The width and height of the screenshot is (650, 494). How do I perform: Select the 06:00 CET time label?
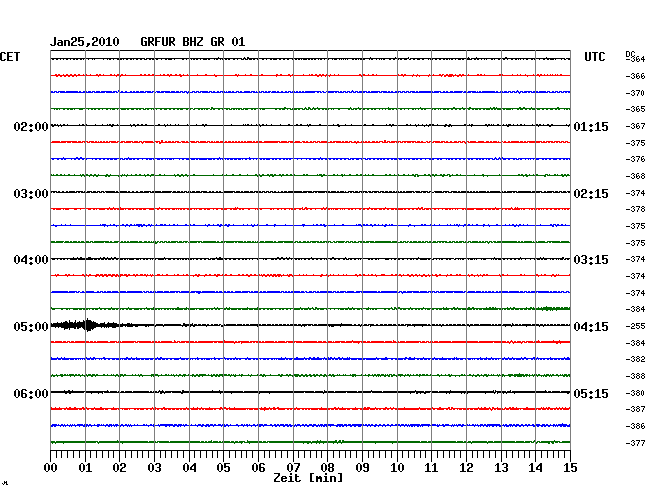[31, 393]
